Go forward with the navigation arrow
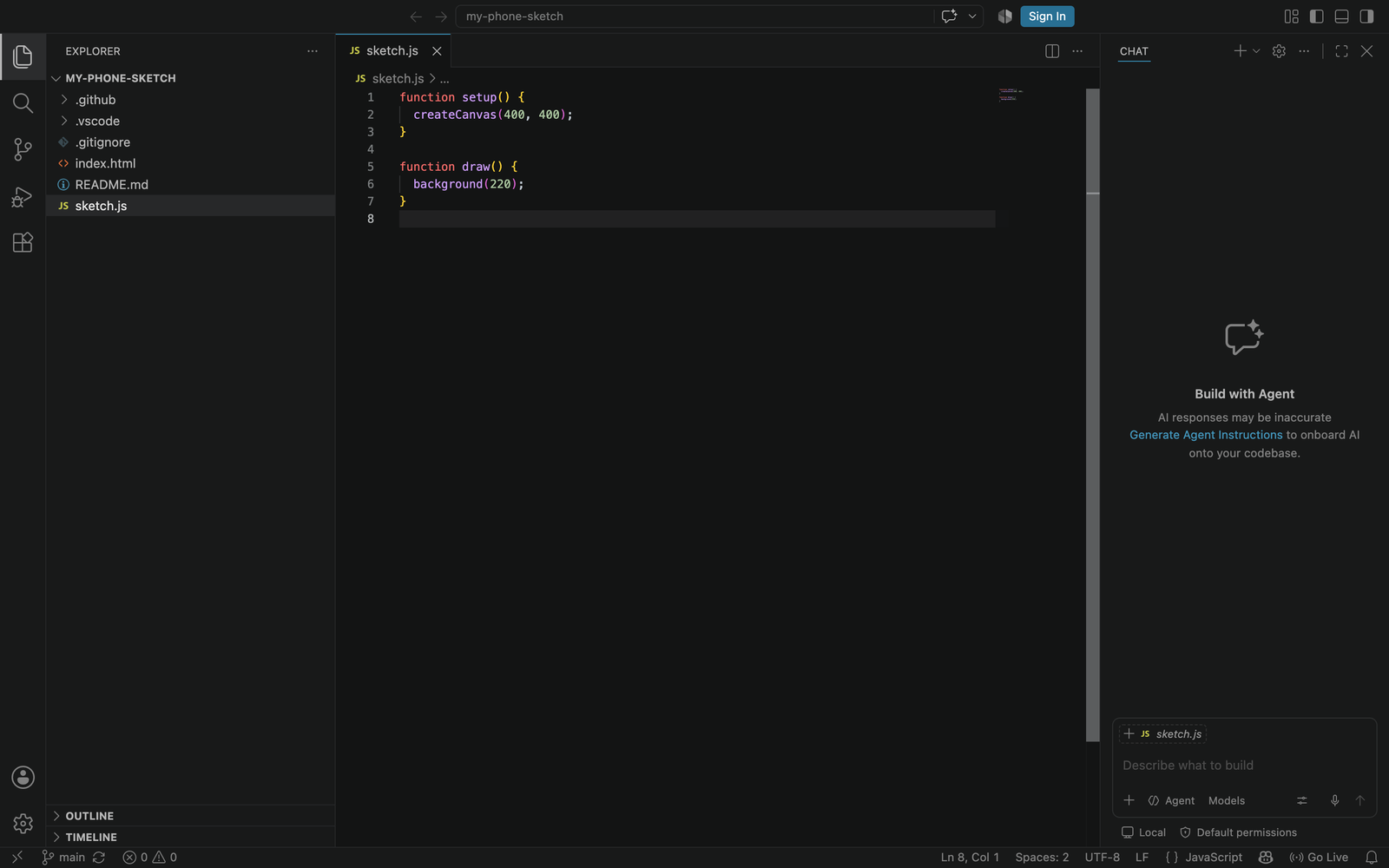Image resolution: width=1389 pixels, height=868 pixels. (441, 16)
